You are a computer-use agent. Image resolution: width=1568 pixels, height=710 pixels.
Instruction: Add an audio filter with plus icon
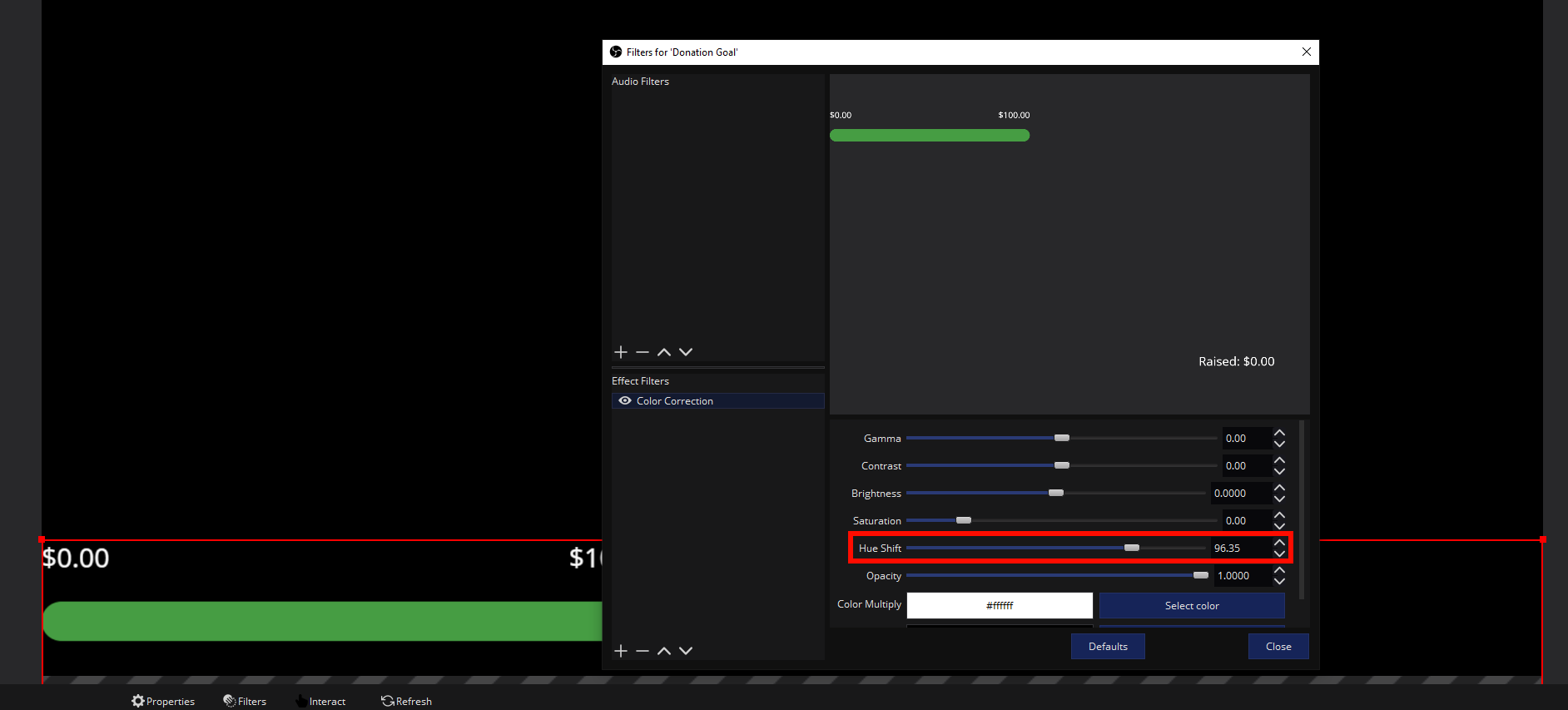tap(621, 352)
